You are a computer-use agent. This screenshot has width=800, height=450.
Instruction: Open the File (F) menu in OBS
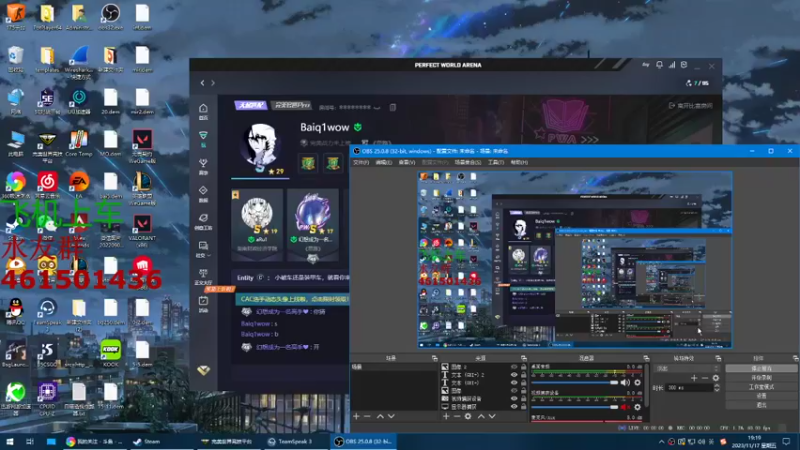[x=360, y=162]
